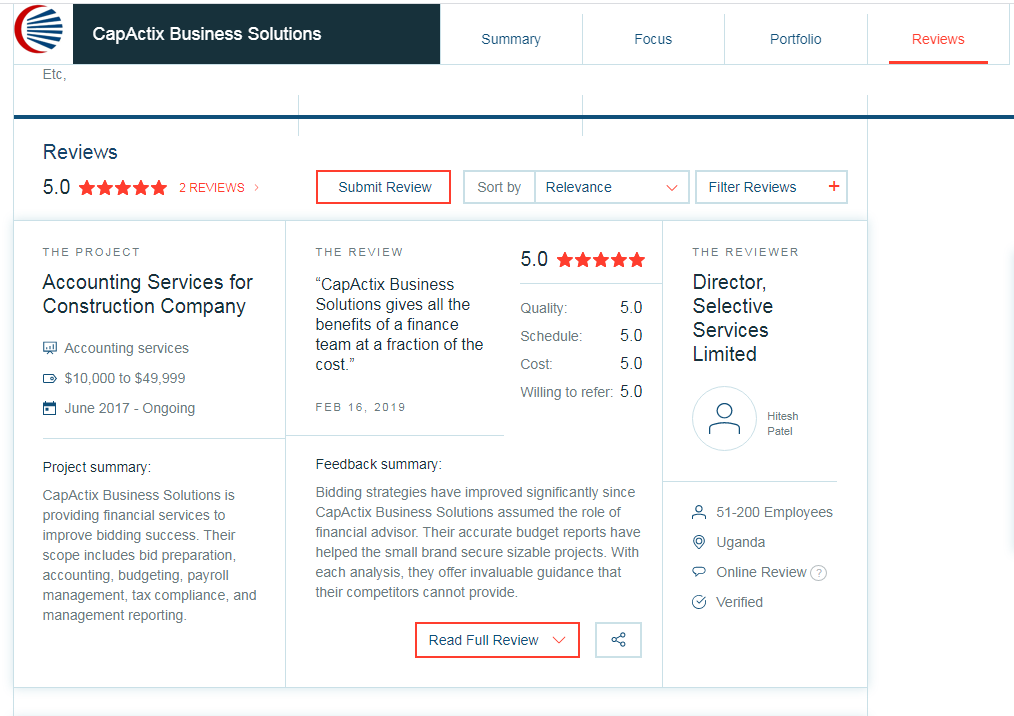
Task: Click the 'Uganda' location text
Action: pyautogui.click(x=740, y=542)
